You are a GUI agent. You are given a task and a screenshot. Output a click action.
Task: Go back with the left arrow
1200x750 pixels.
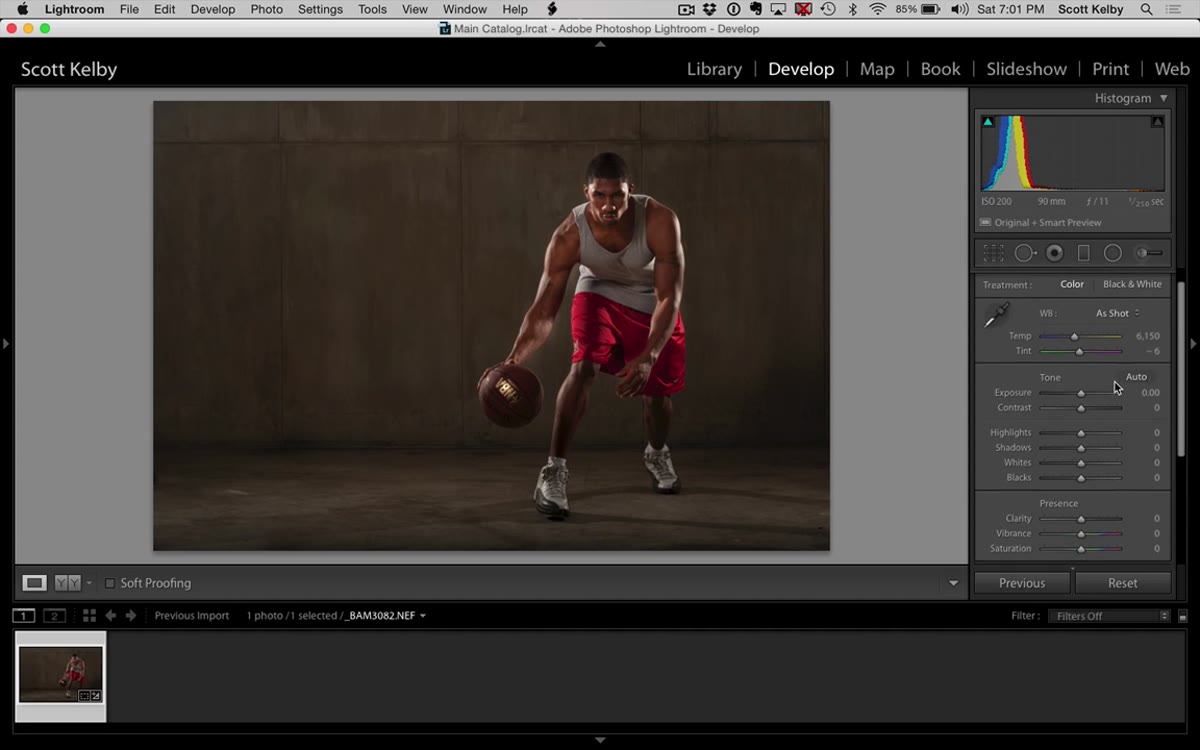111,616
